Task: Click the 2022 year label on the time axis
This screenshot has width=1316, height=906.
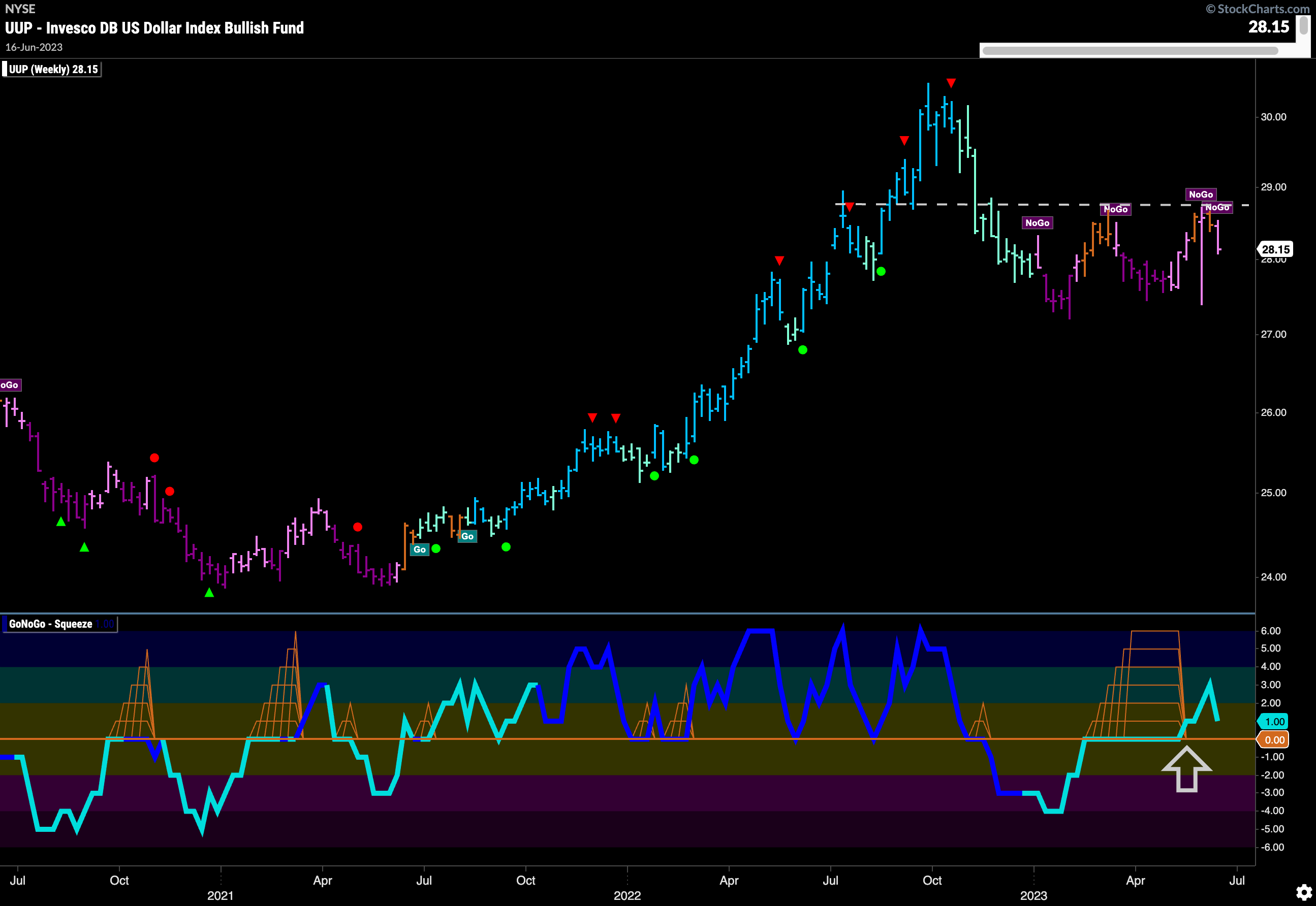Action: click(x=627, y=895)
